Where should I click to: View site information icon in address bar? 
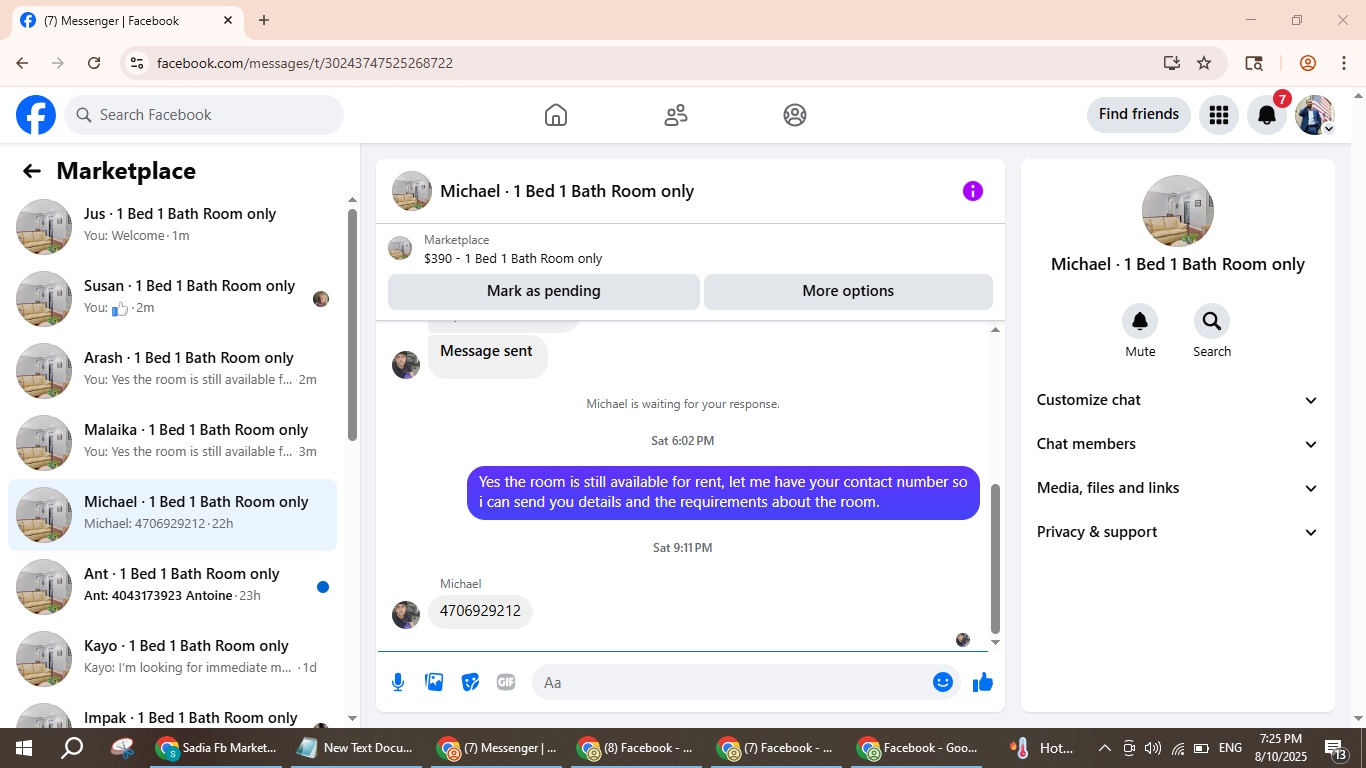[138, 63]
